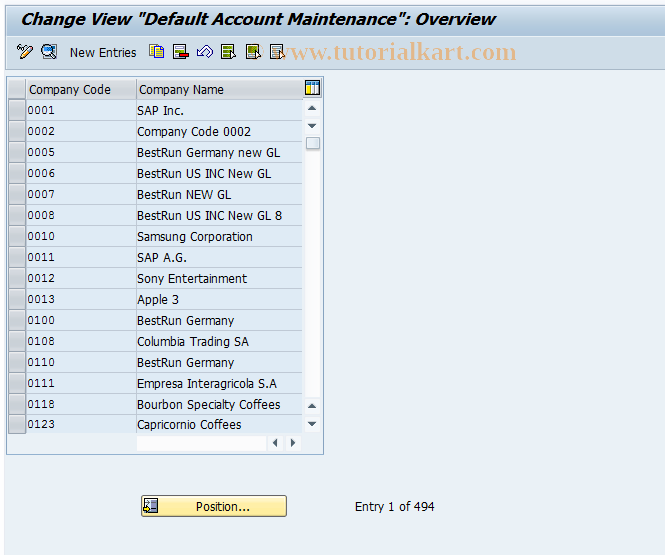The height and width of the screenshot is (555, 665).
Task: Select row for BestRun NEW GL
Action: 17,194
